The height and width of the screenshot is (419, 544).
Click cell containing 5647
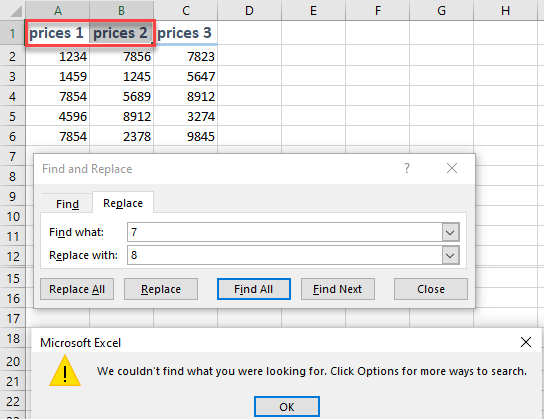click(x=186, y=76)
